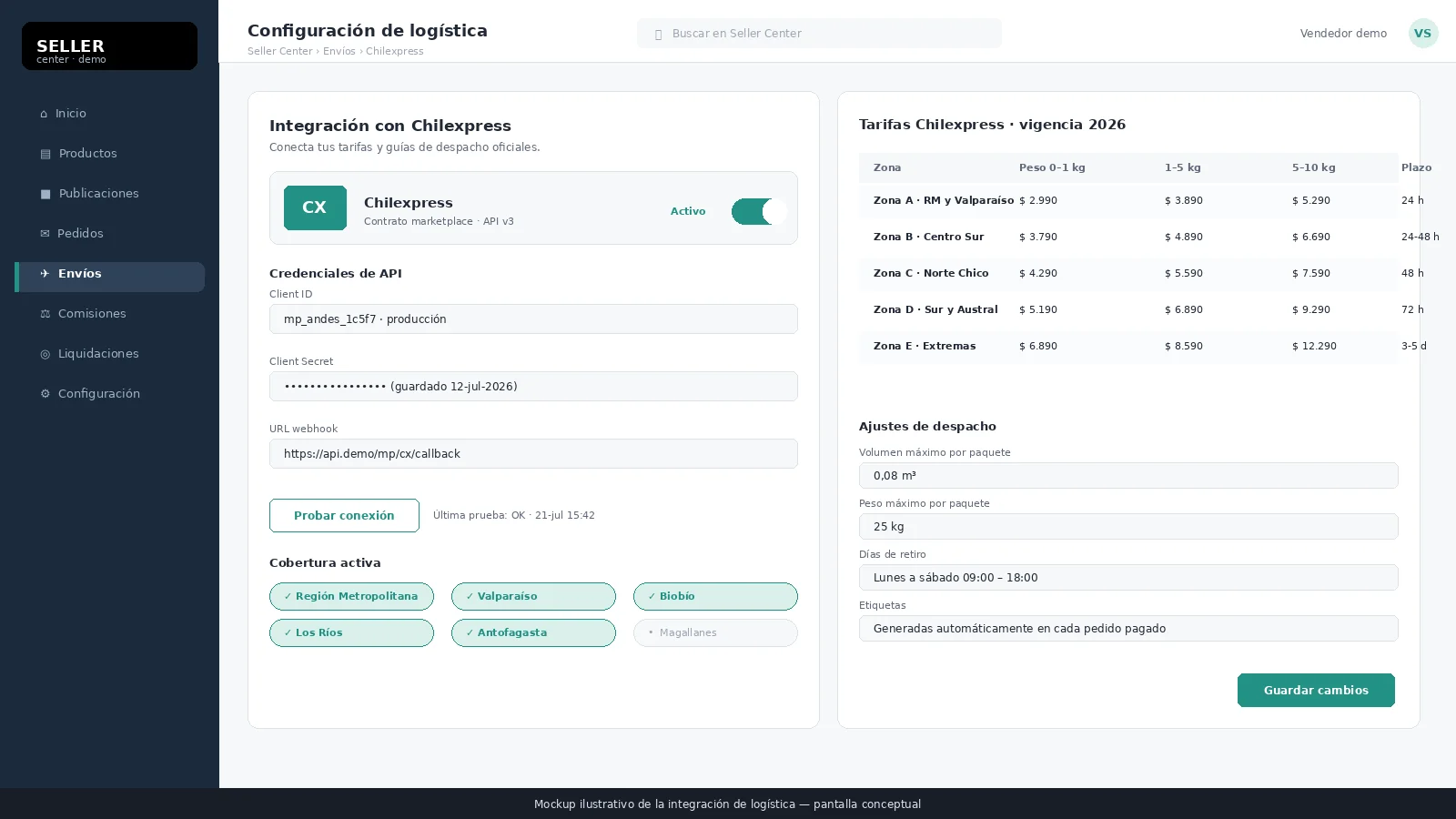Click the envelope icon beside Pedidos
This screenshot has width=1456, height=819.
pos(45,234)
